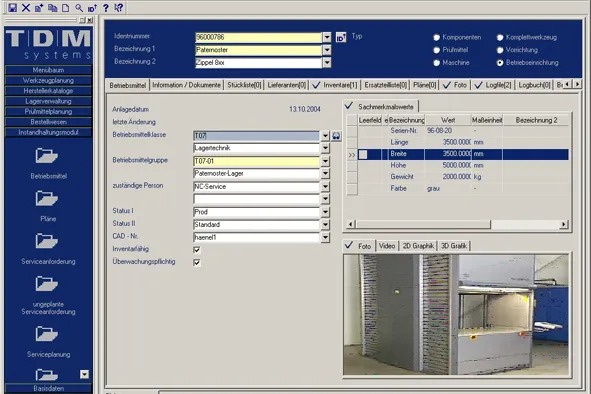Image resolution: width=591 pixels, height=394 pixels.
Task: Open the Bezeichnung 2 dropdown arrow
Action: pyautogui.click(x=327, y=63)
